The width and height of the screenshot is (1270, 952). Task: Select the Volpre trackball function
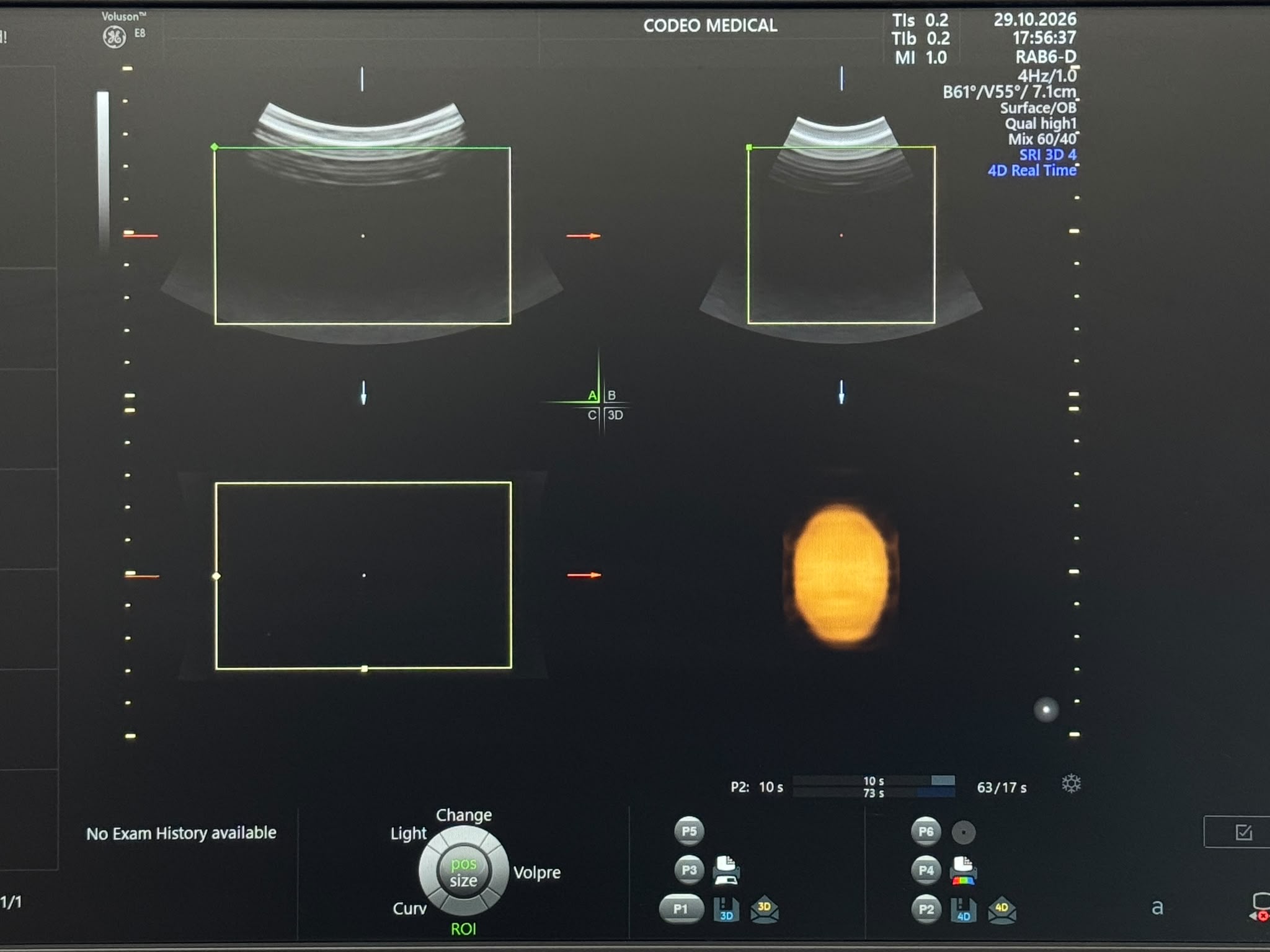click(537, 873)
